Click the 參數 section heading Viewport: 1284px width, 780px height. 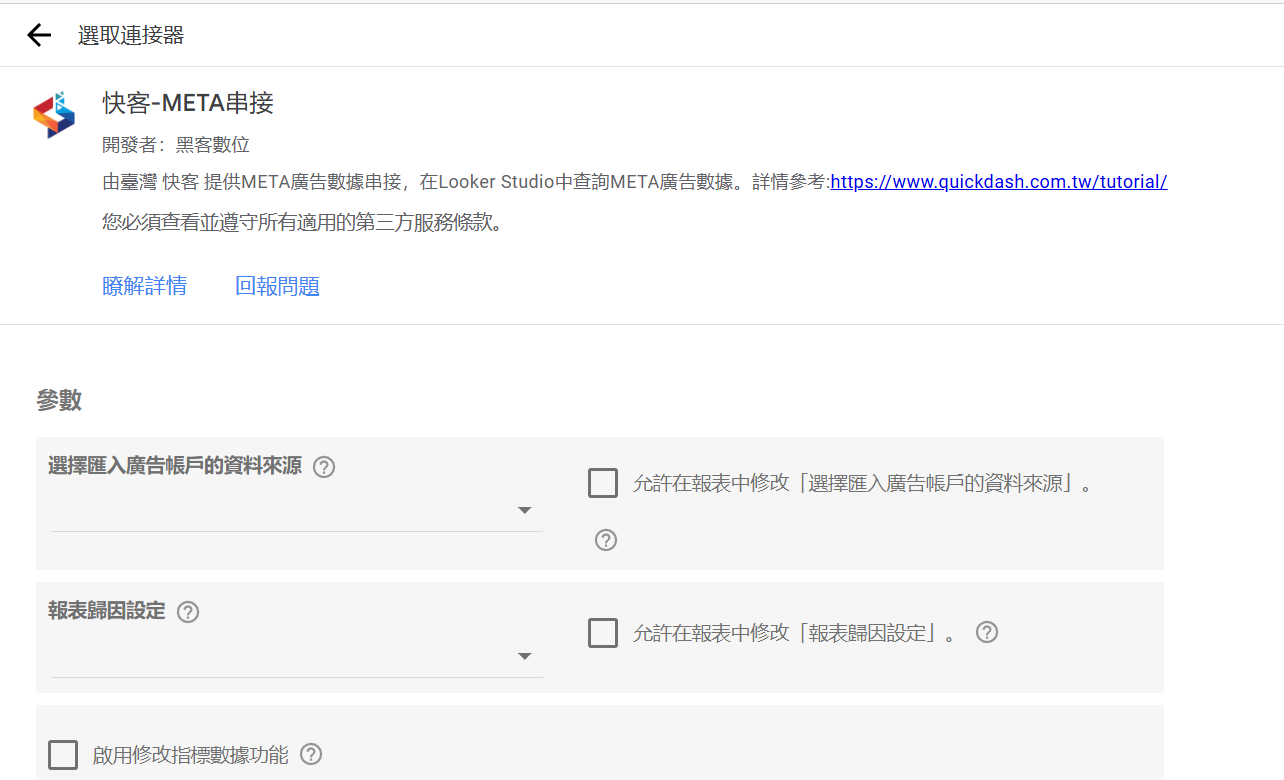coord(59,401)
